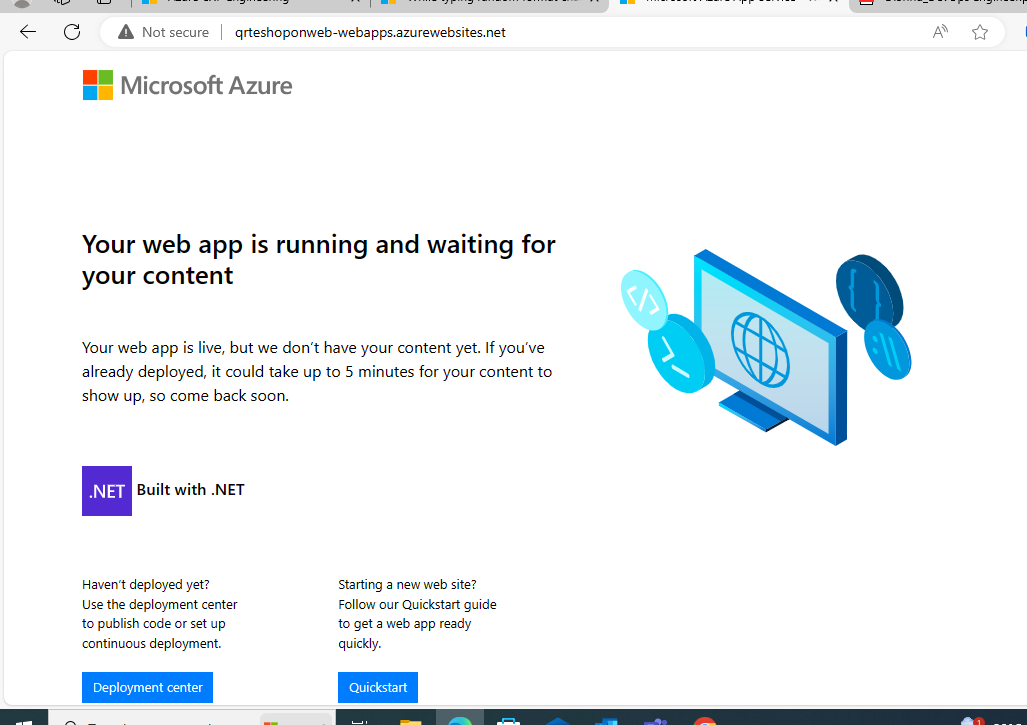The height and width of the screenshot is (725, 1027).
Task: Open Read aloud in the address bar
Action: (939, 31)
